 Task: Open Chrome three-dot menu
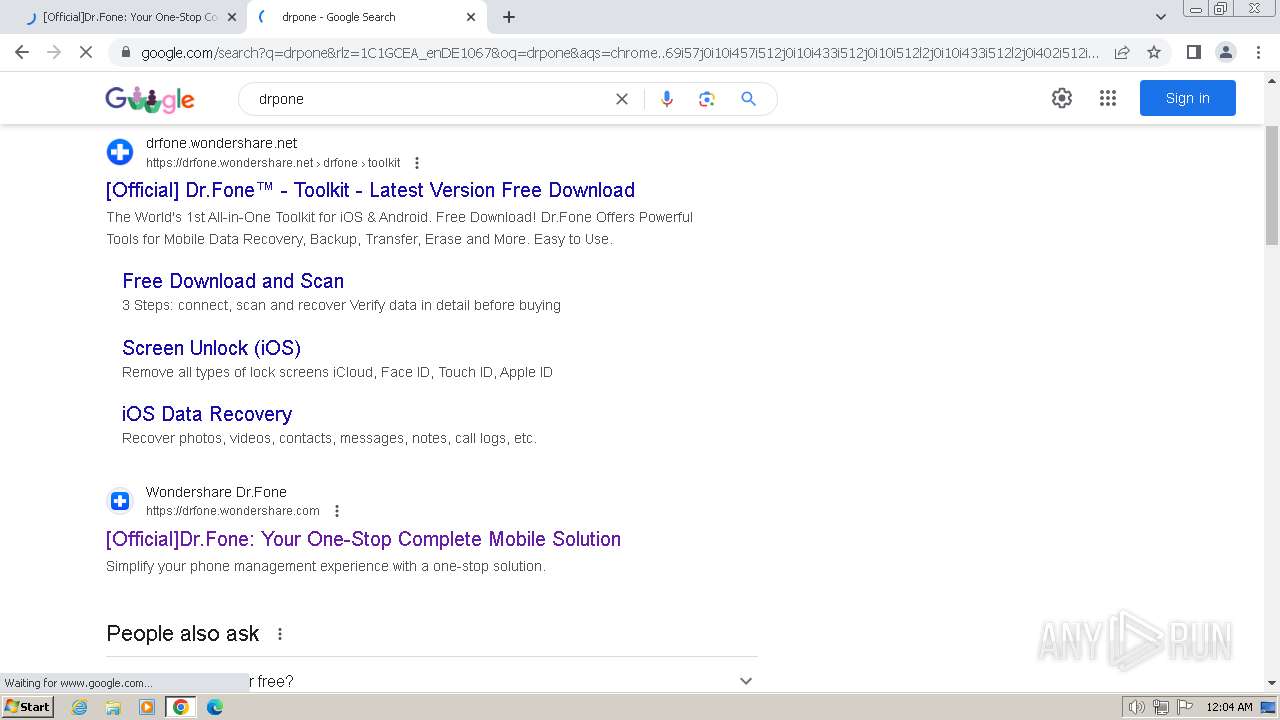[x=1258, y=52]
